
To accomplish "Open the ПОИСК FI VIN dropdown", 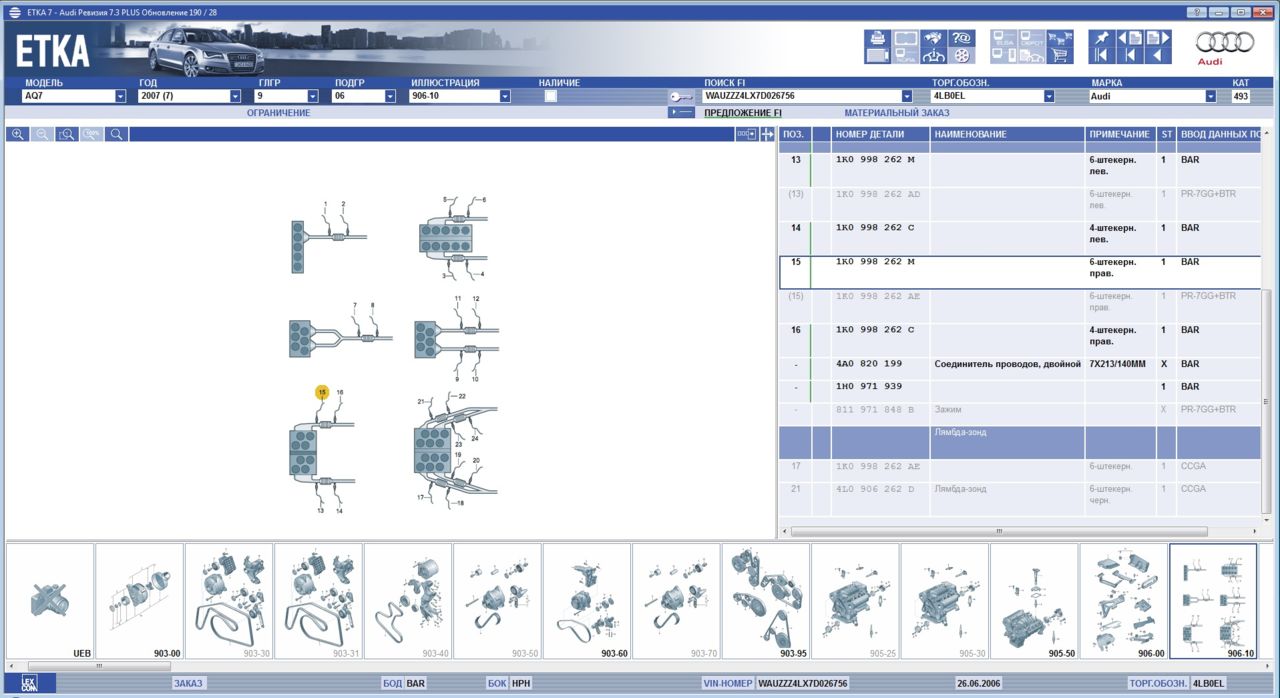I will (x=907, y=97).
